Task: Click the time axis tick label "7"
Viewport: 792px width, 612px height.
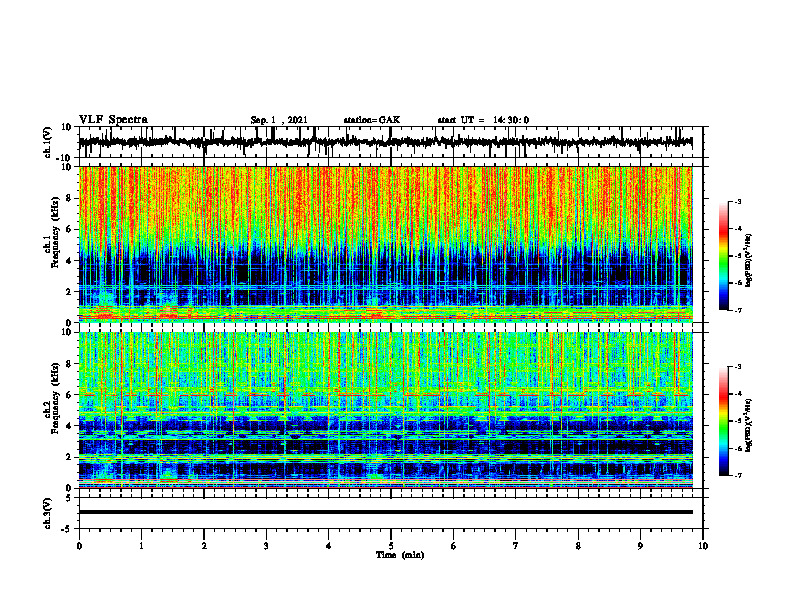Action: point(516,546)
